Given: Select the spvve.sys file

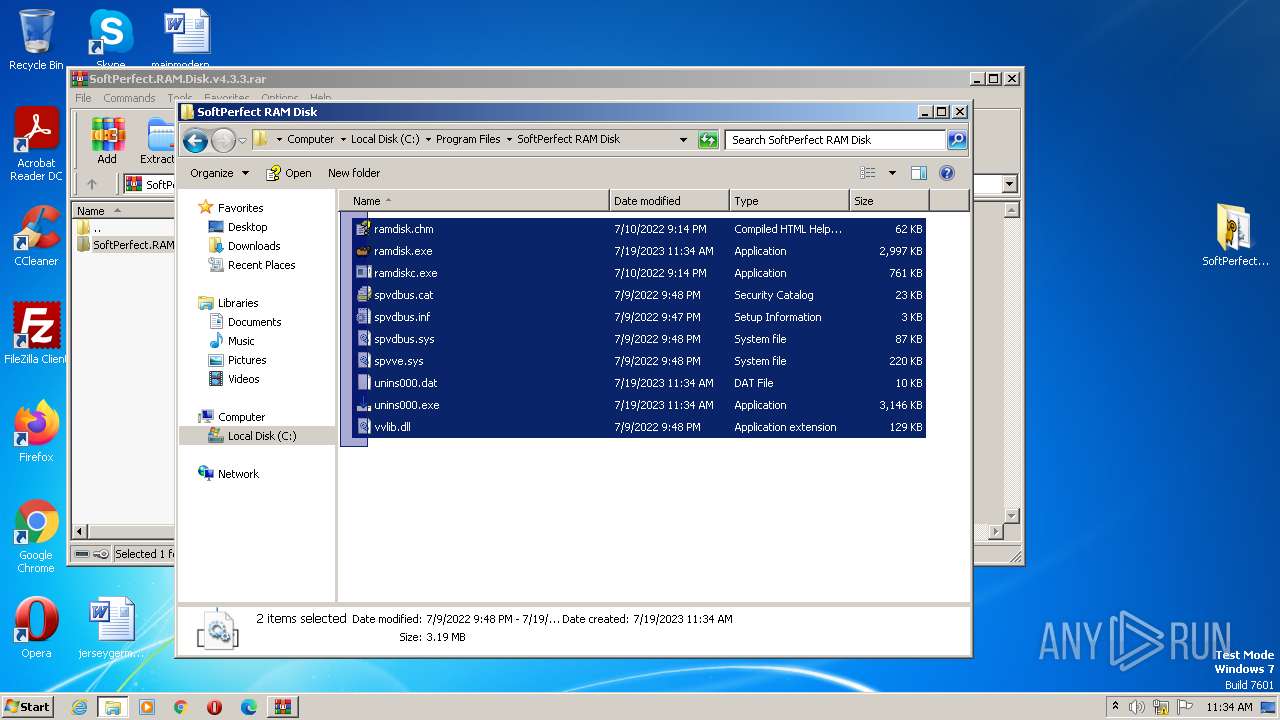Looking at the screenshot, I should [640, 361].
